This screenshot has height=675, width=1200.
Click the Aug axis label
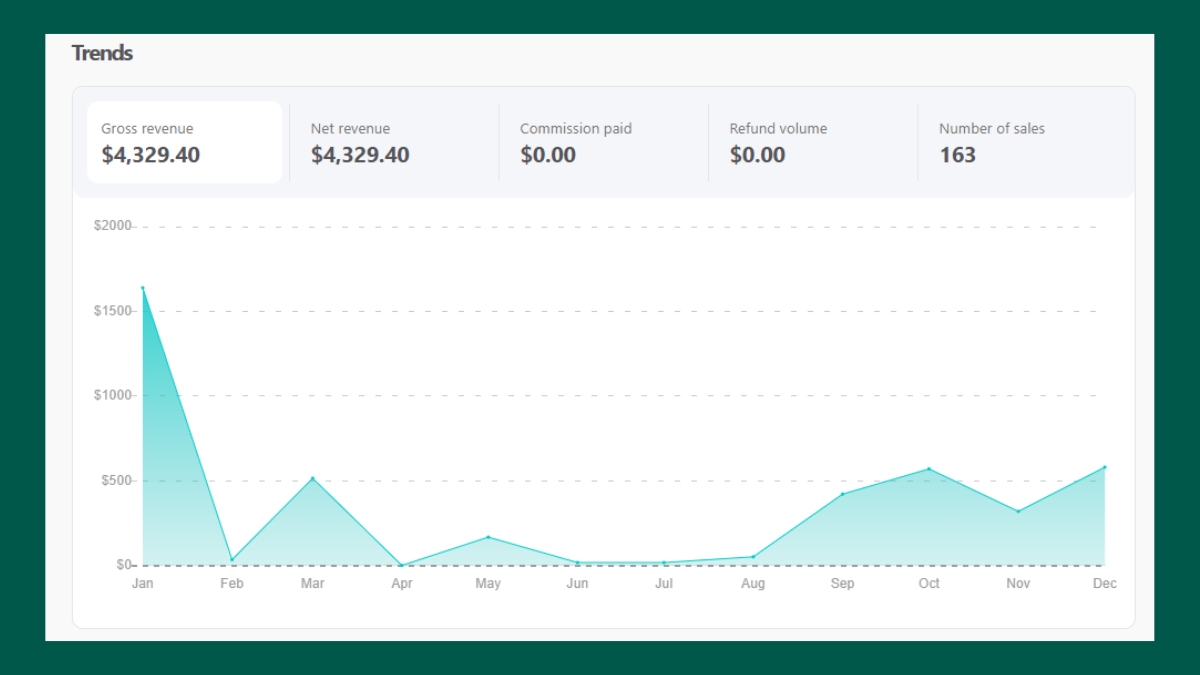point(753,583)
